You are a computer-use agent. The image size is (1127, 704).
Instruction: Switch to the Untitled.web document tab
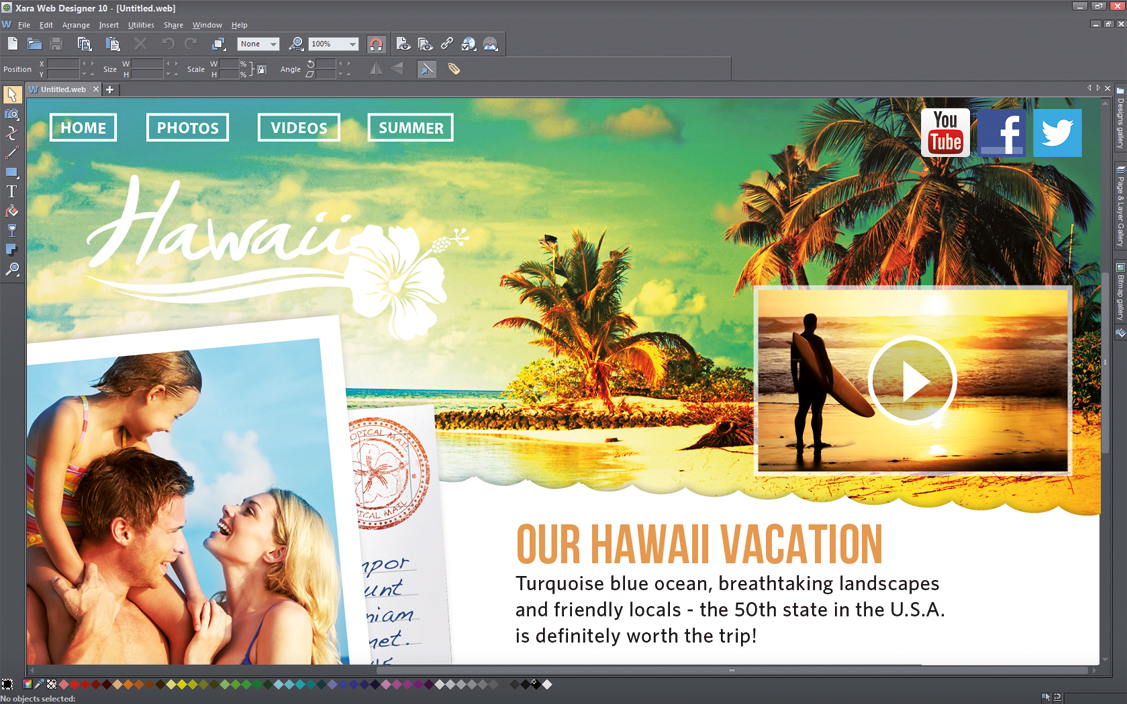tap(63, 90)
